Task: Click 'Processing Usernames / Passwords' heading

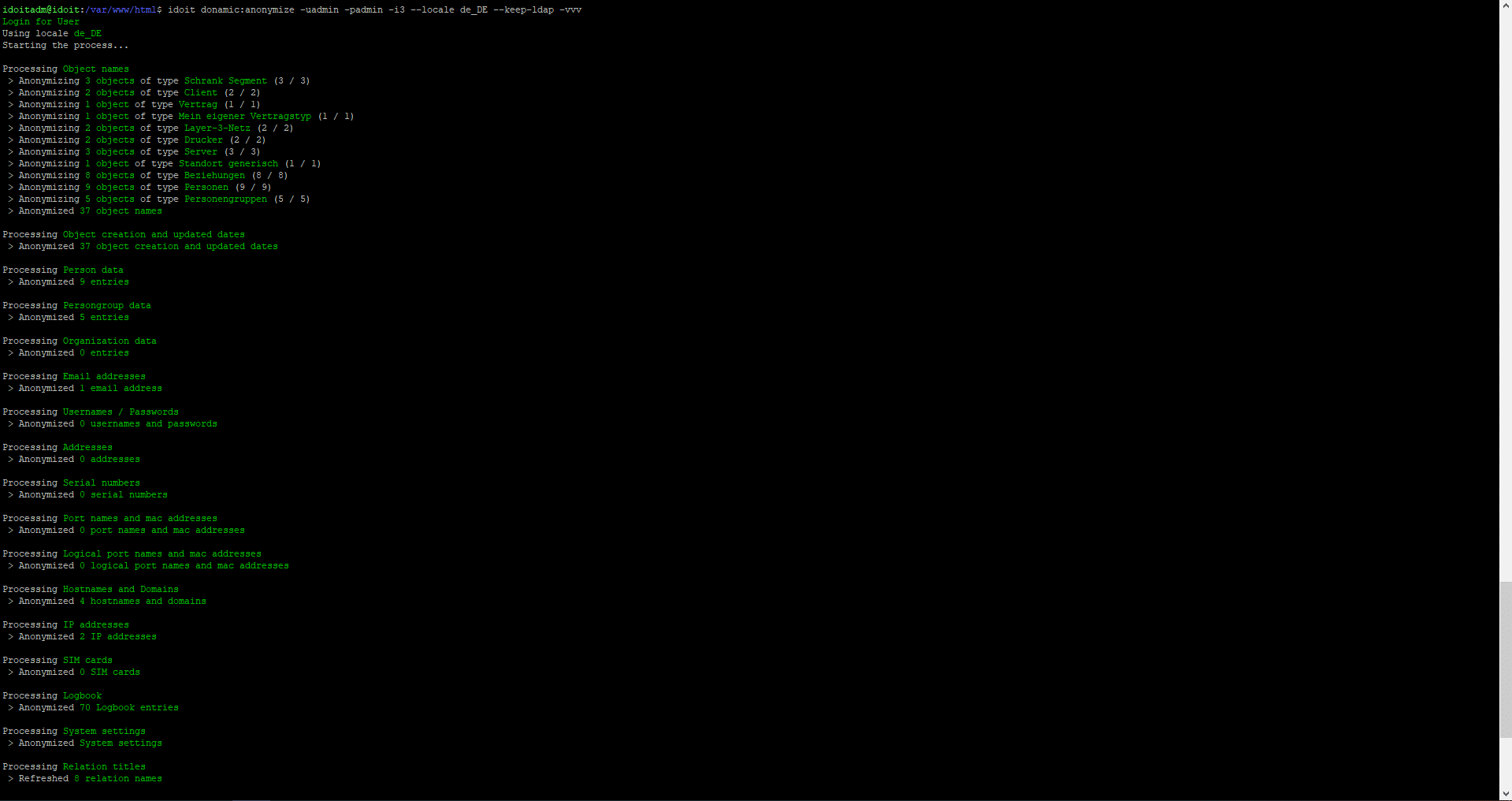Action: tap(91, 412)
